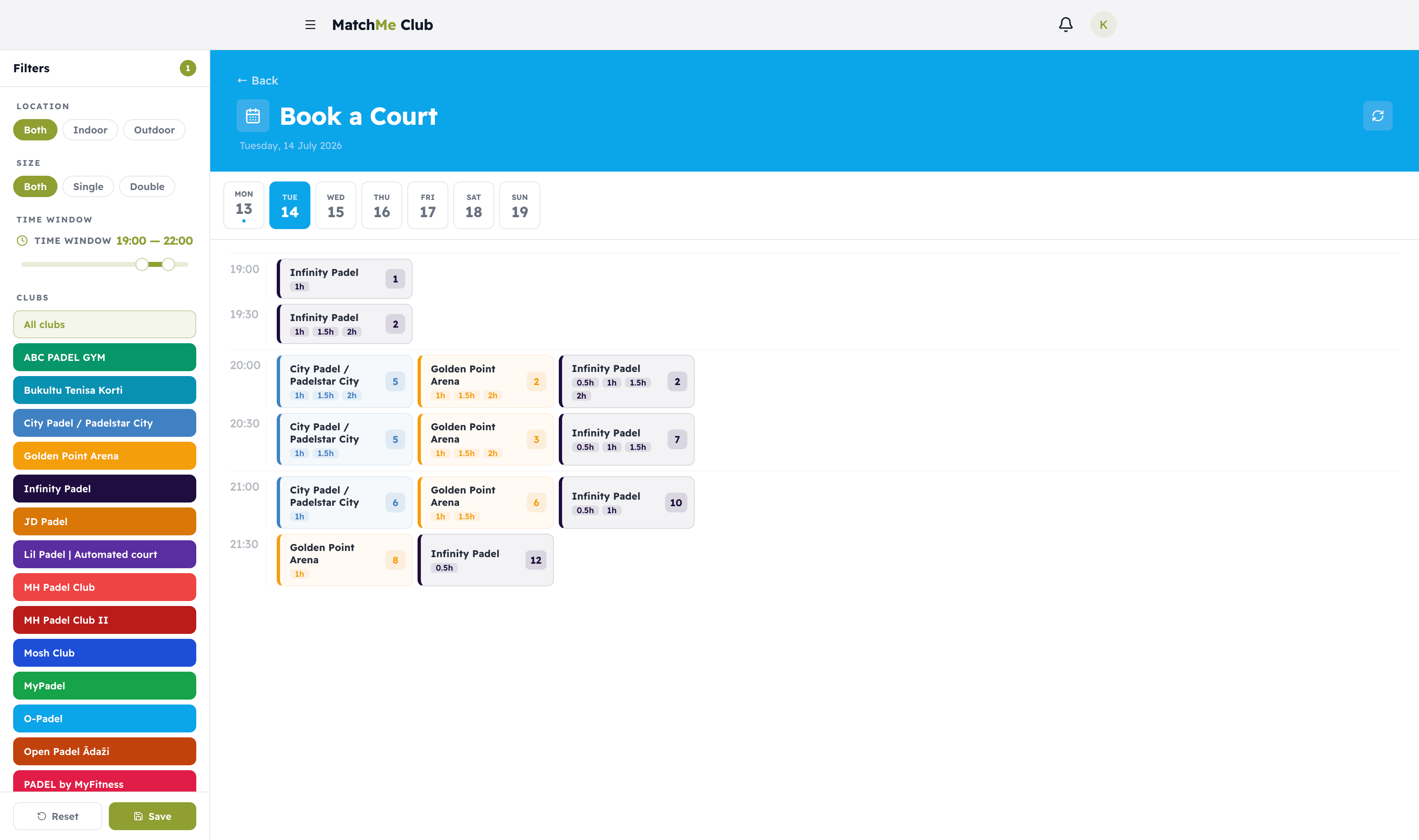Filter by Open Padel Ādaži club

(105, 751)
